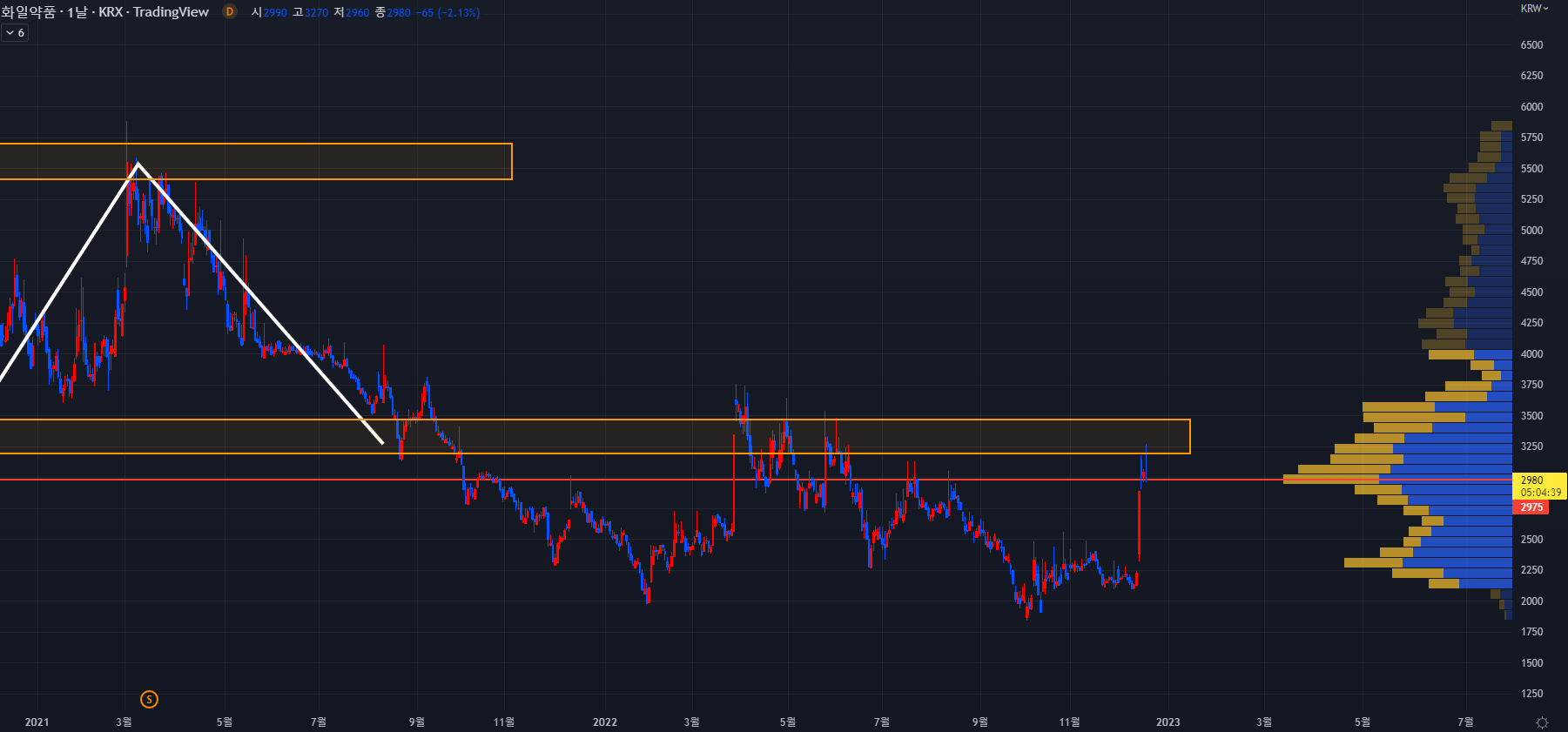Open the KRW currency dropdown
This screenshot has height=732, width=1568.
pos(1535,9)
